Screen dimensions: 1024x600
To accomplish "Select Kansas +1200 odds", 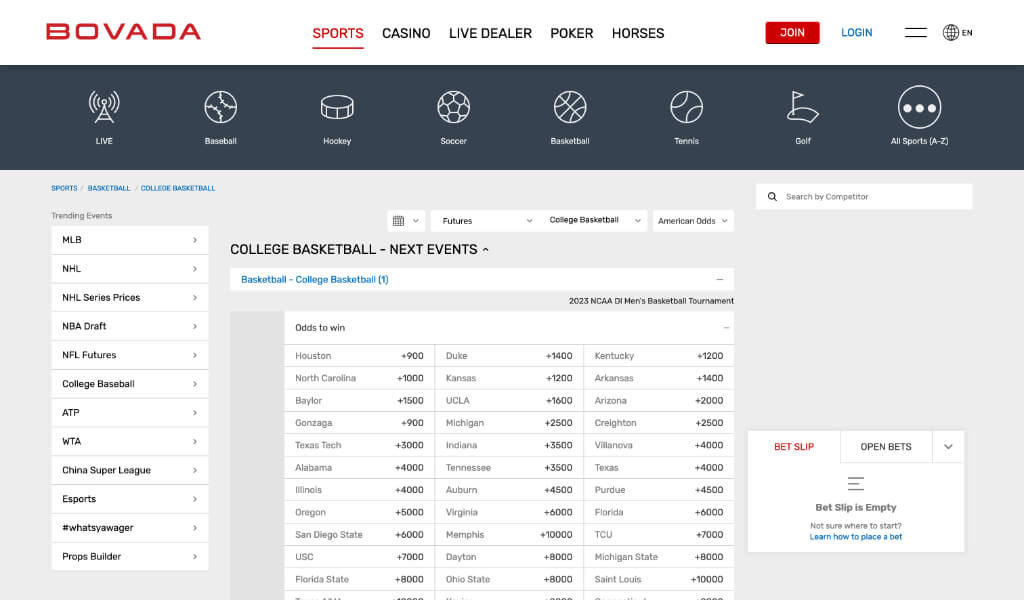I will (509, 378).
